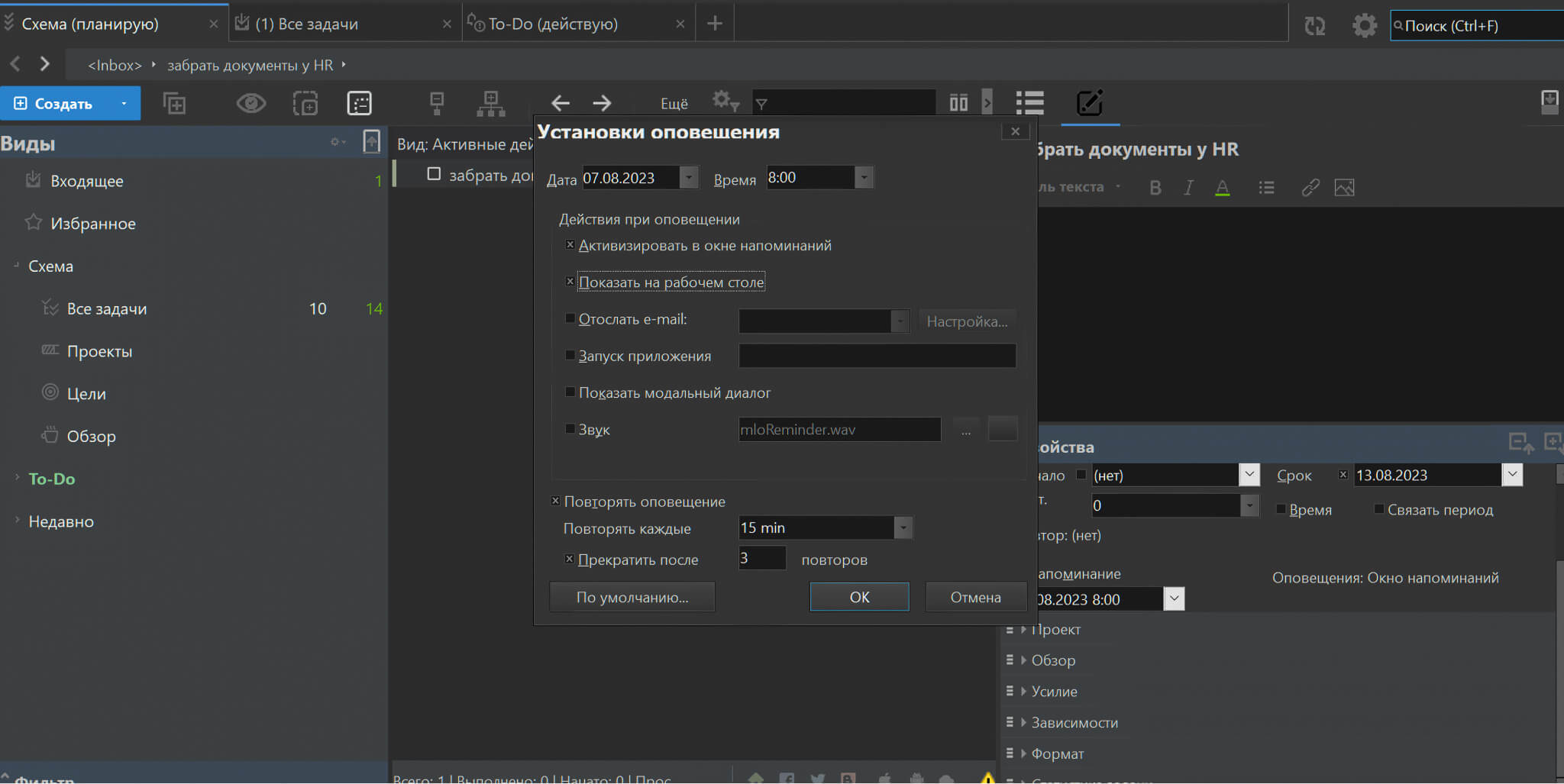
Task: Click the hierarchy tree toolbar icon
Action: pos(490,103)
